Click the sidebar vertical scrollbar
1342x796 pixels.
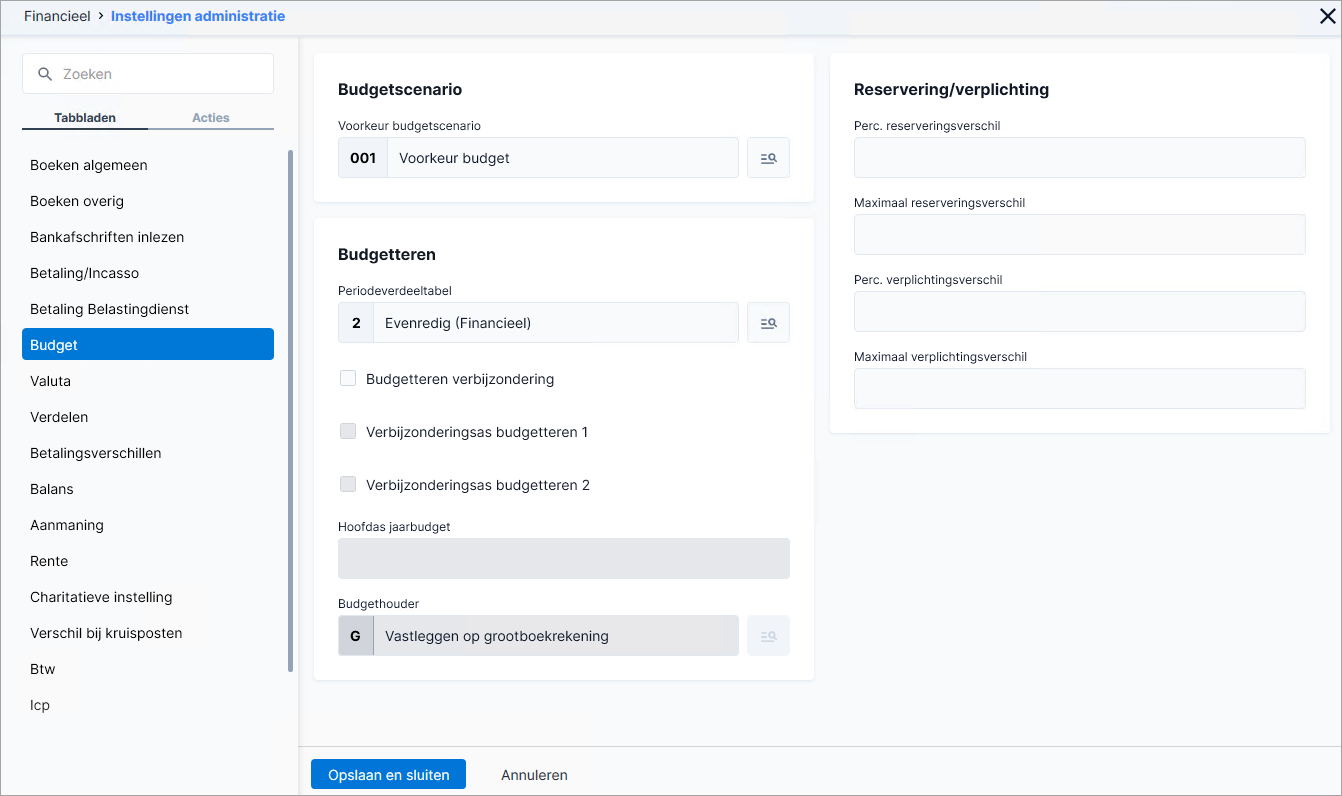[x=291, y=410]
